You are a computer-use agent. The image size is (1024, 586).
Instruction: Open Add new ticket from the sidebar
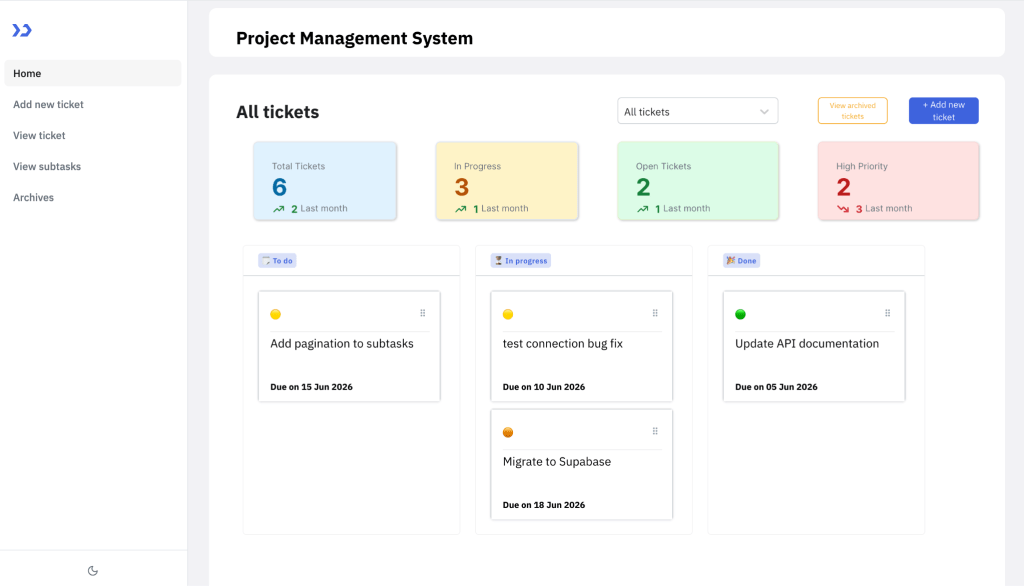[48, 105]
